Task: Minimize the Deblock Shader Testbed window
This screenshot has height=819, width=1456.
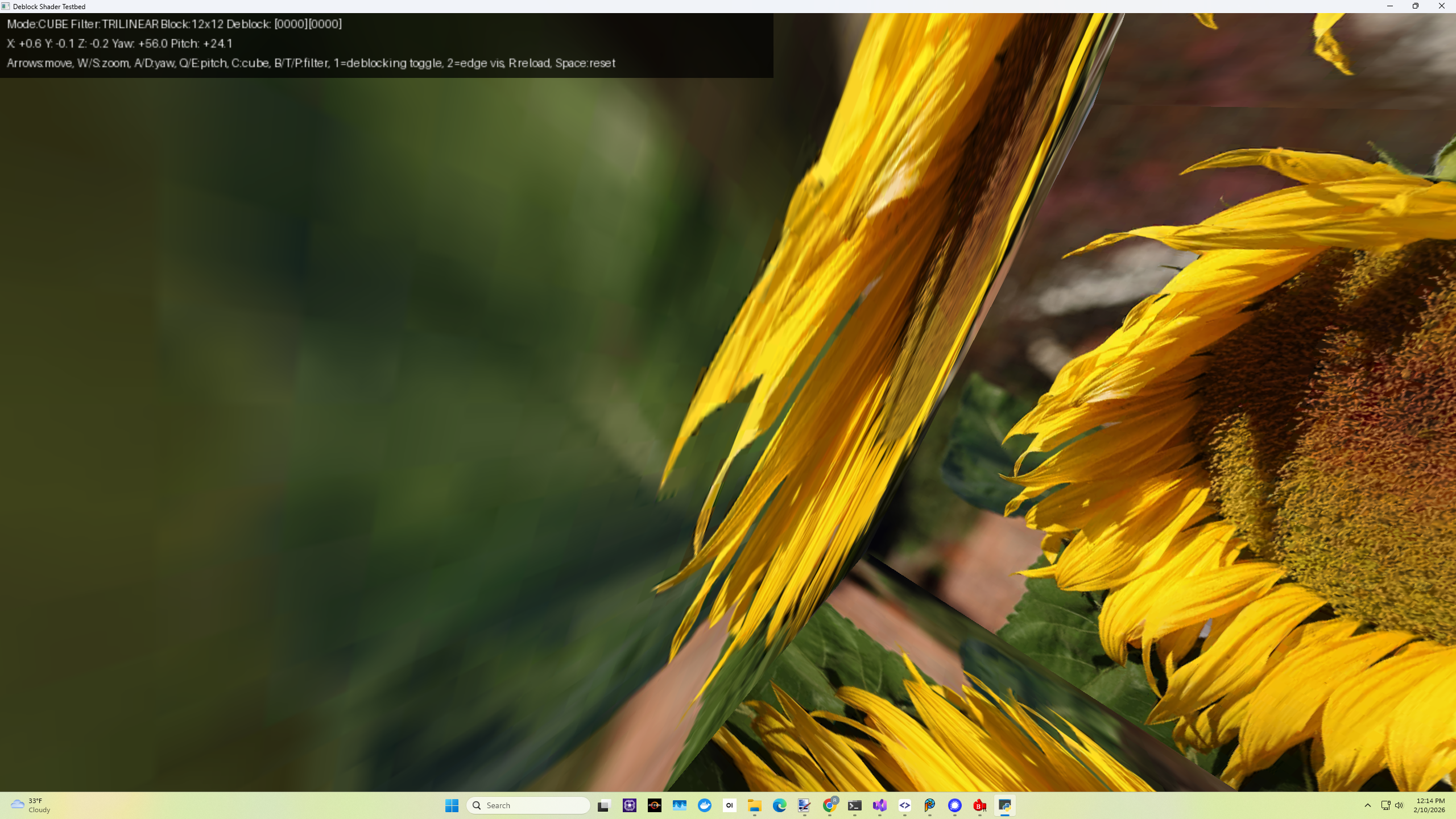Action: [1390, 6]
